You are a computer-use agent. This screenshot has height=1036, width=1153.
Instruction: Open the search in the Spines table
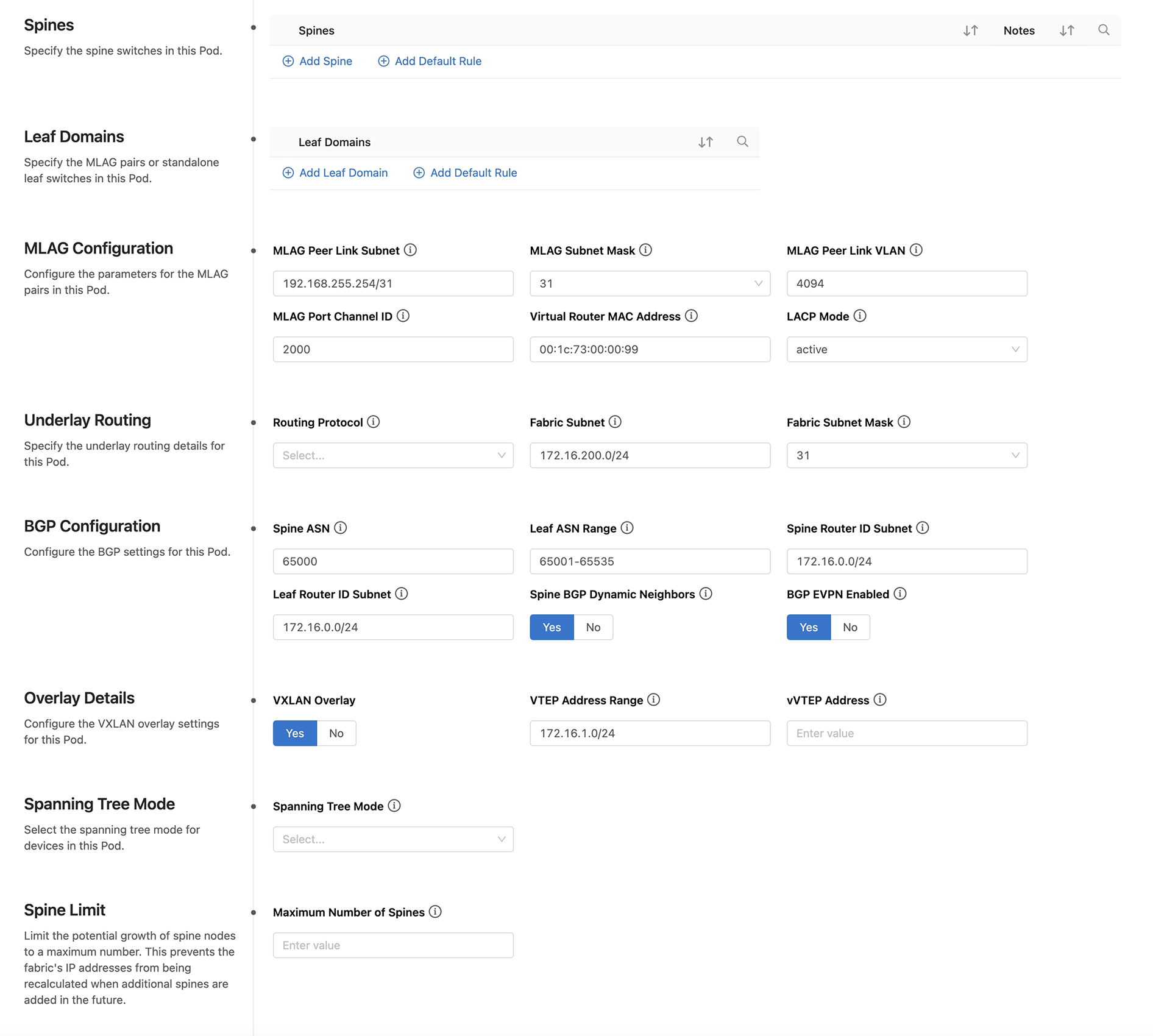pos(1104,30)
